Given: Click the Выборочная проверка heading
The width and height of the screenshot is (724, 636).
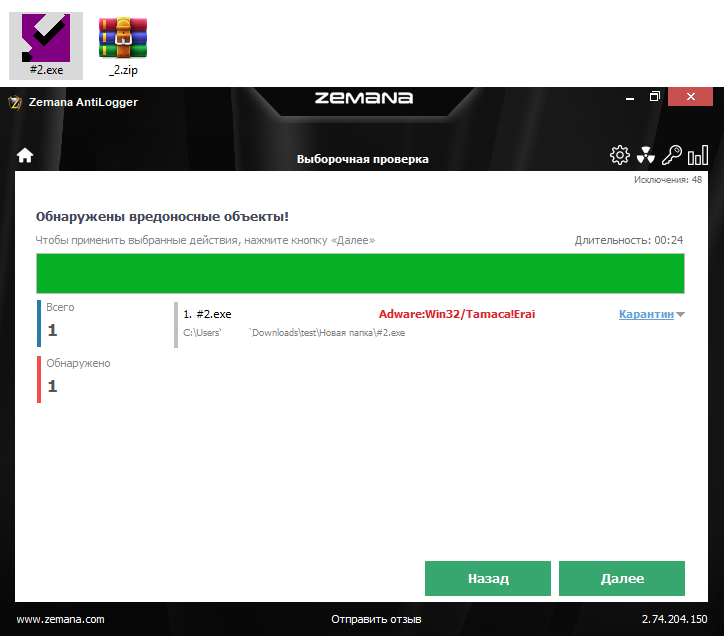Looking at the screenshot, I should [362, 159].
